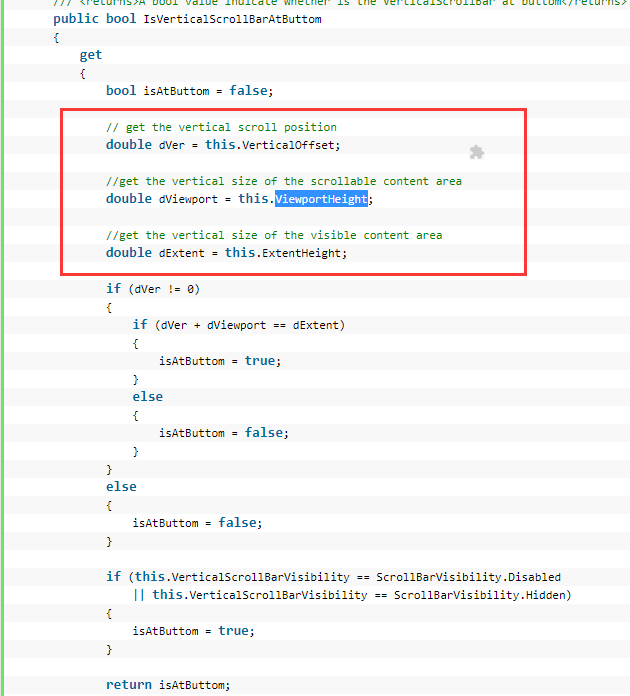The width and height of the screenshot is (630, 696).
Task: Click the 'if (dVer != 0)' condition
Action: click(153, 289)
